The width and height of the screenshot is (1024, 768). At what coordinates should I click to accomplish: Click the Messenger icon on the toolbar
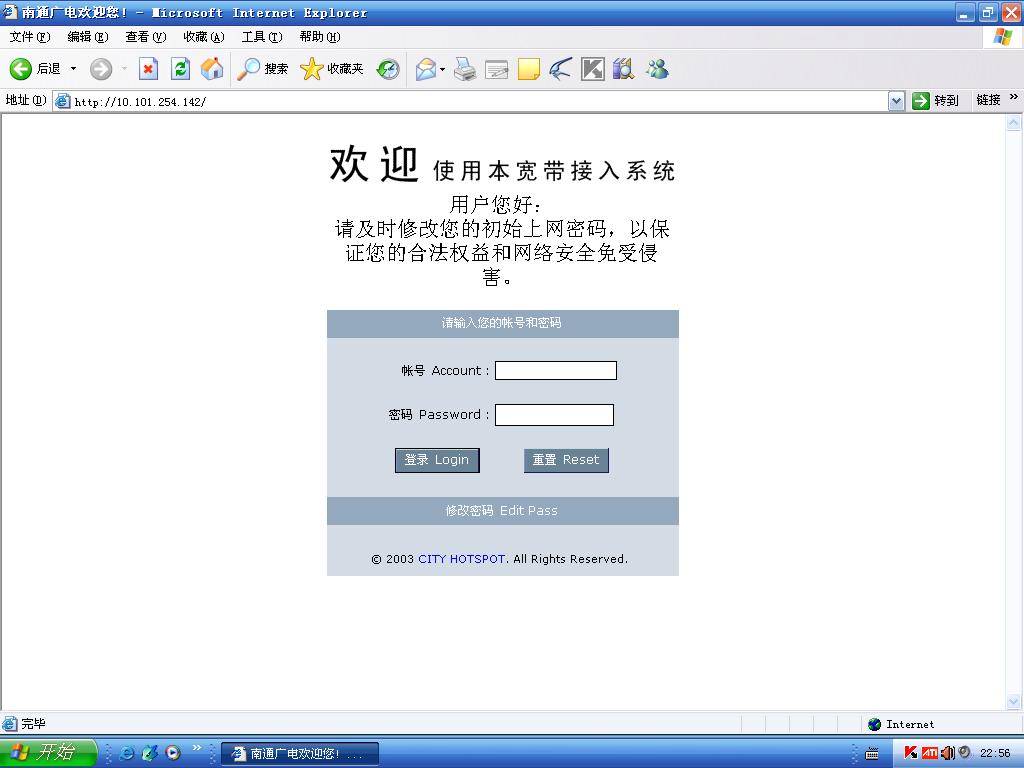coord(657,69)
